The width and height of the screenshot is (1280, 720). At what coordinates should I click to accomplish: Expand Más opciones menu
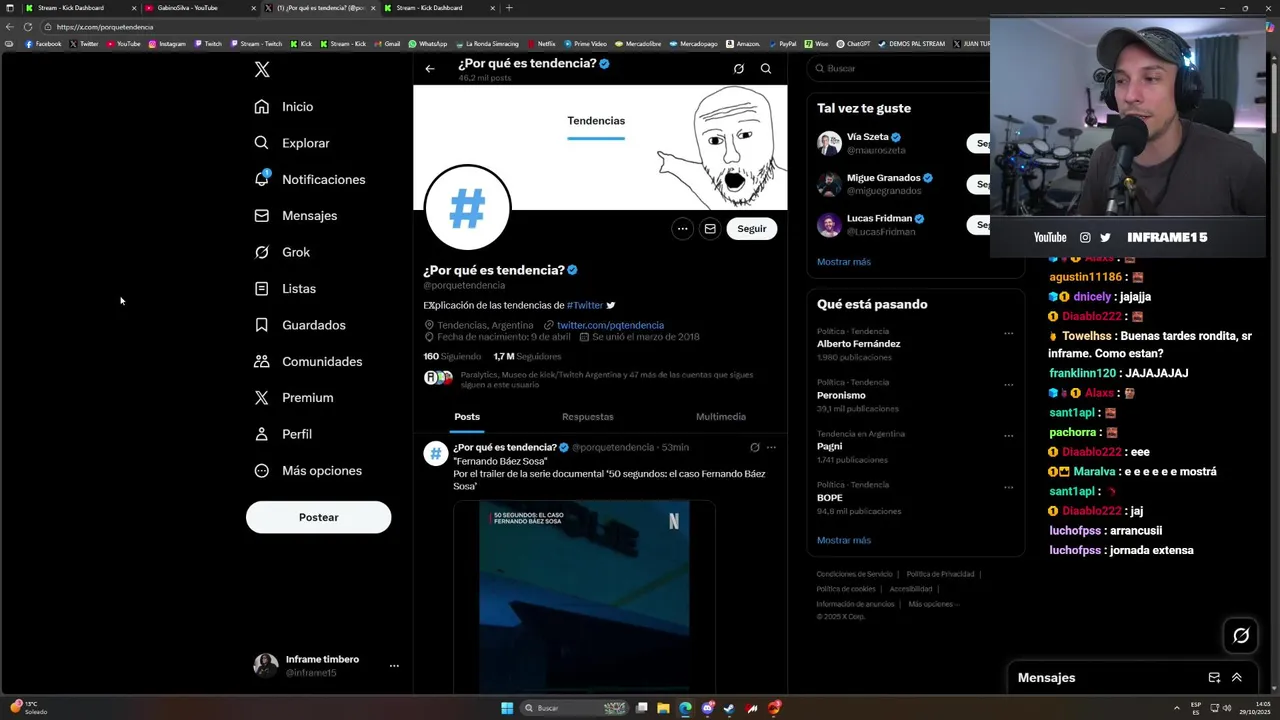click(307, 471)
